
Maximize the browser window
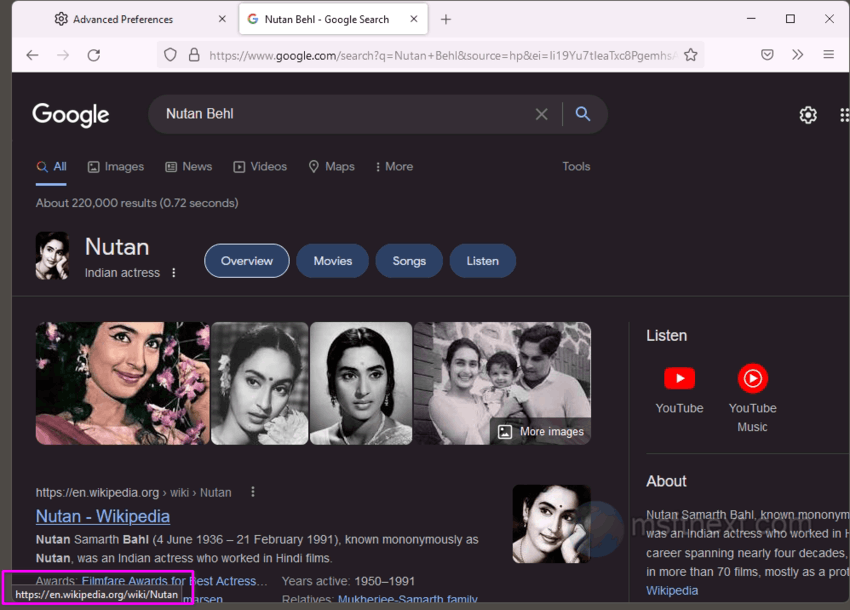coord(790,19)
